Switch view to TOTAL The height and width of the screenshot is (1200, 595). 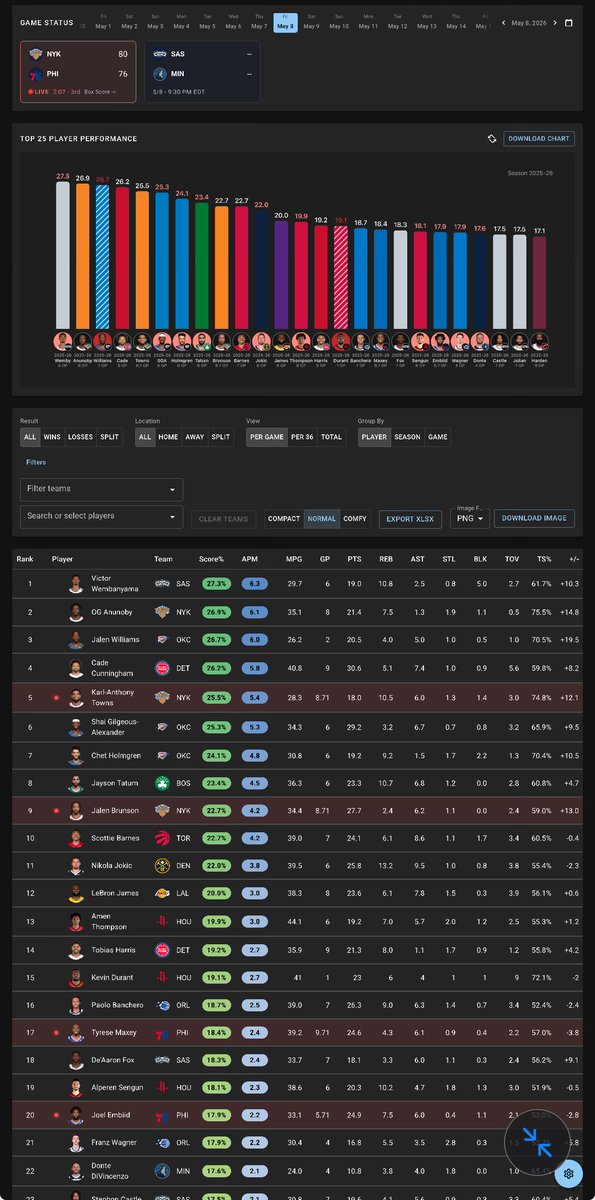point(331,437)
